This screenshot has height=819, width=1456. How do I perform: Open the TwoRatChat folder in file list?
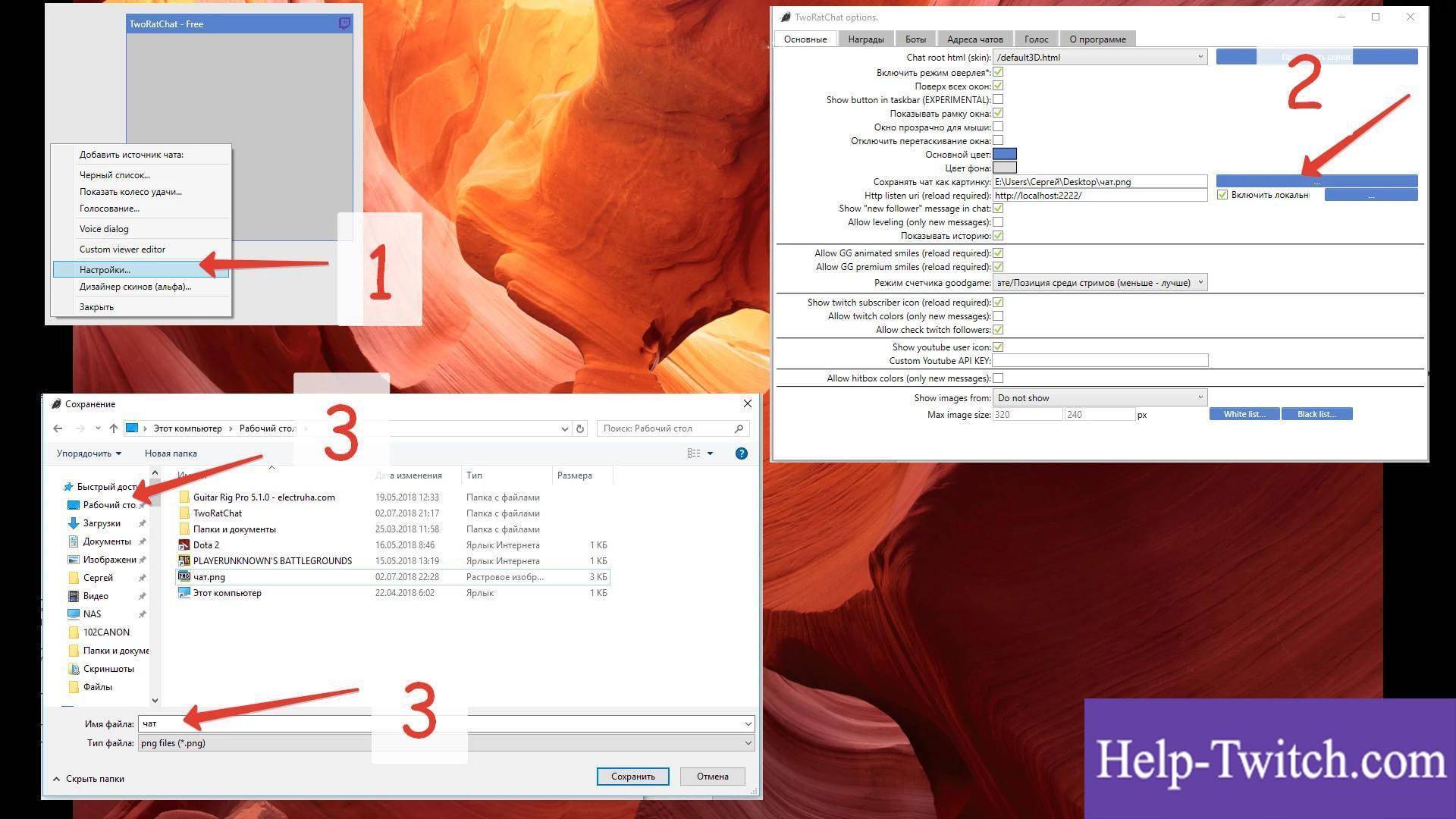coord(218,513)
